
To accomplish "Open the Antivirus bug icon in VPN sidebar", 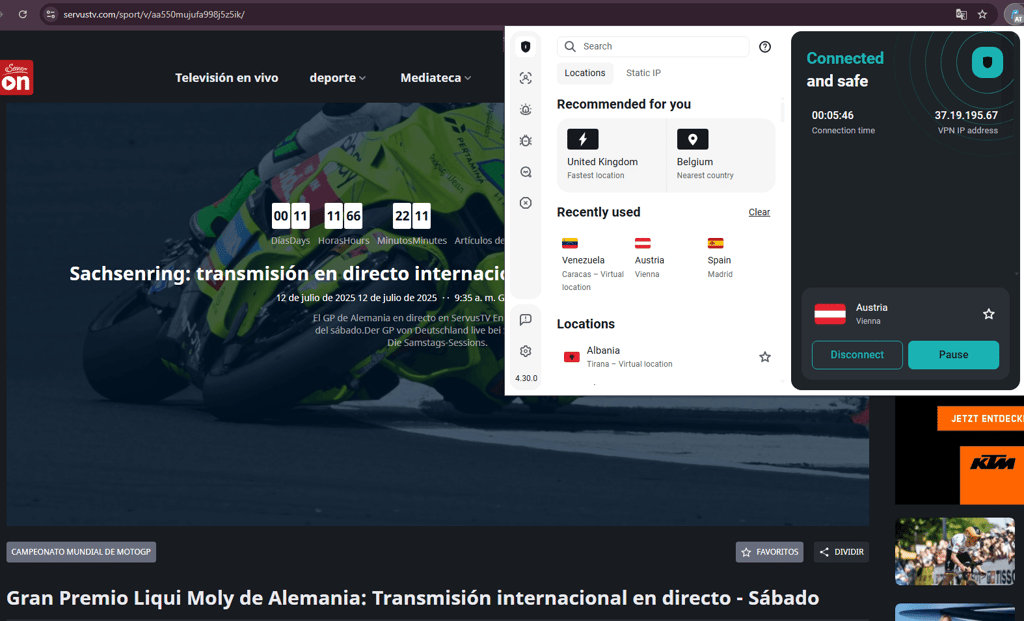I will (x=526, y=140).
